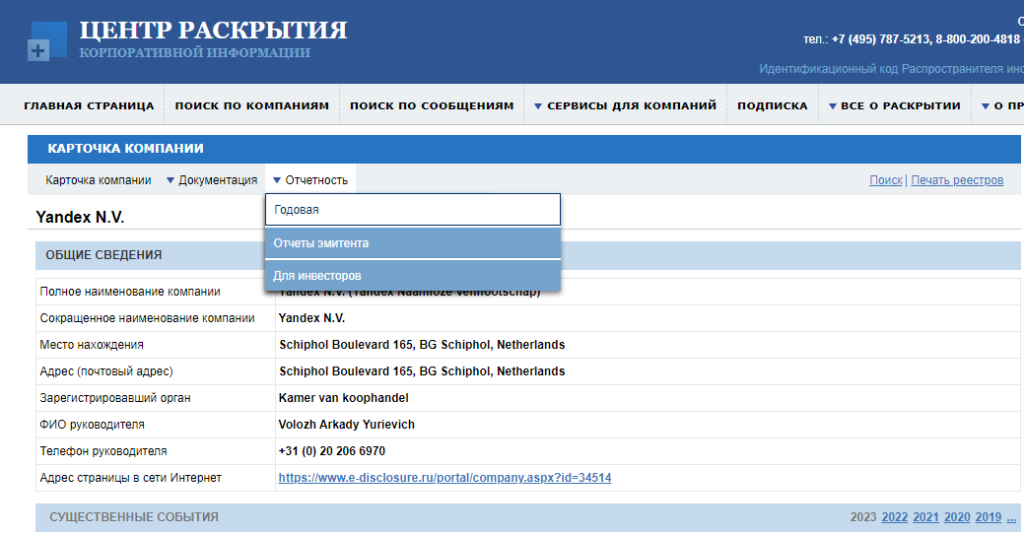Select the postal address value for Адрес (почтовый адрес)
This screenshot has width=1024, height=535.
(x=422, y=372)
